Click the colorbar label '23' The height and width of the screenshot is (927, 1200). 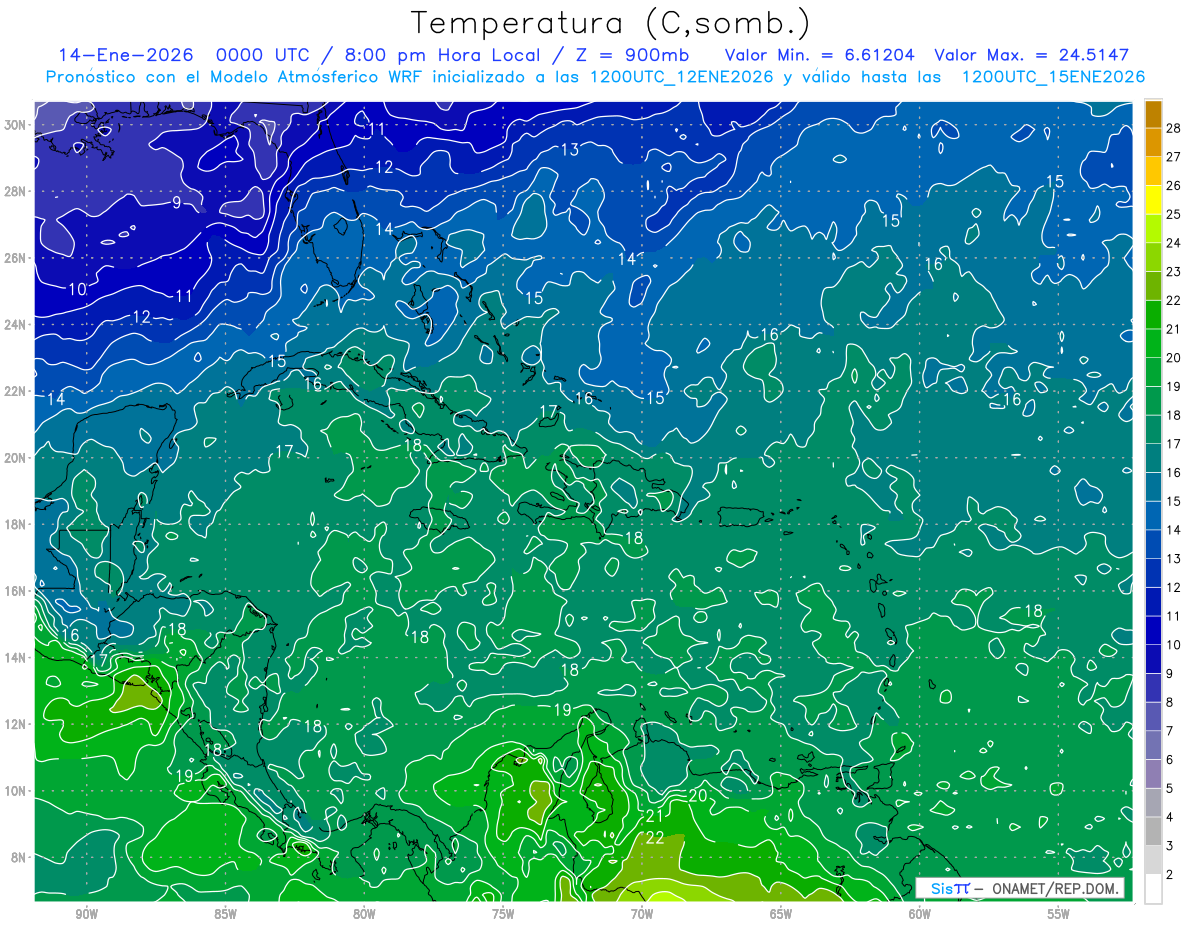click(x=1174, y=271)
